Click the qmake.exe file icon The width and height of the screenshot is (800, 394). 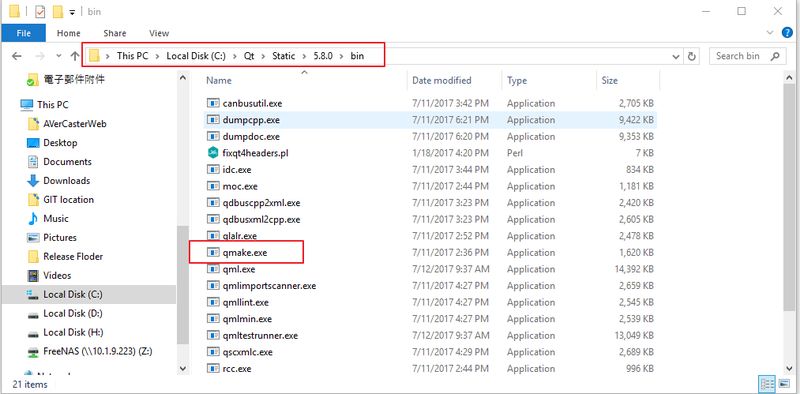click(213, 253)
